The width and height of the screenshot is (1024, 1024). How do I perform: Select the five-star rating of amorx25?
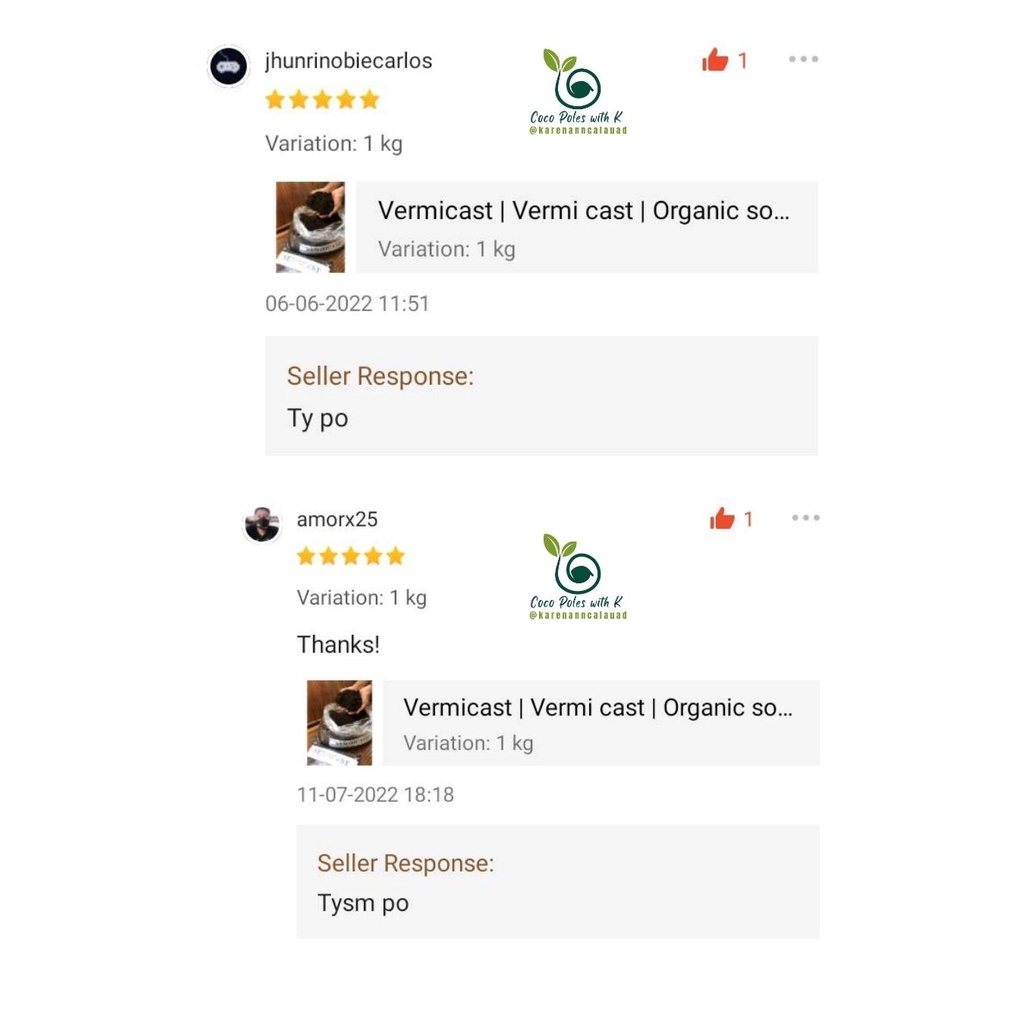pyautogui.click(x=351, y=556)
